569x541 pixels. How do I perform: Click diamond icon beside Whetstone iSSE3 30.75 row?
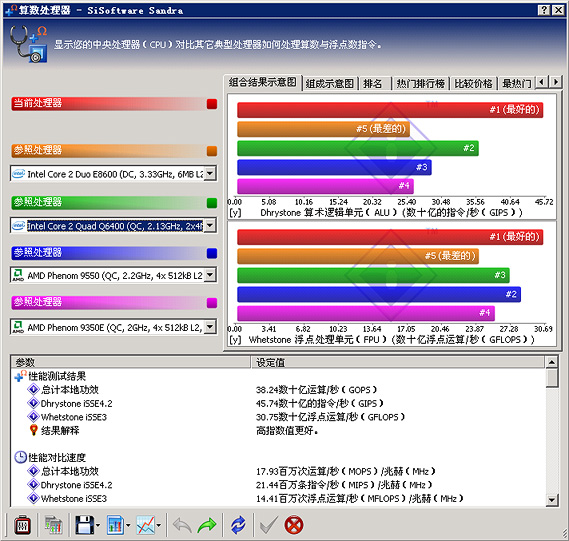coord(33,417)
